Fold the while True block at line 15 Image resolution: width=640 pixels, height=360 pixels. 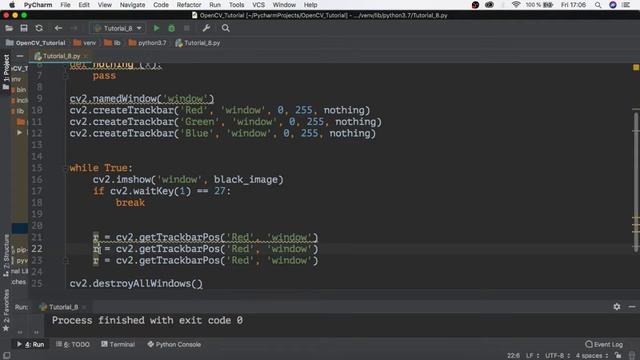coord(65,168)
